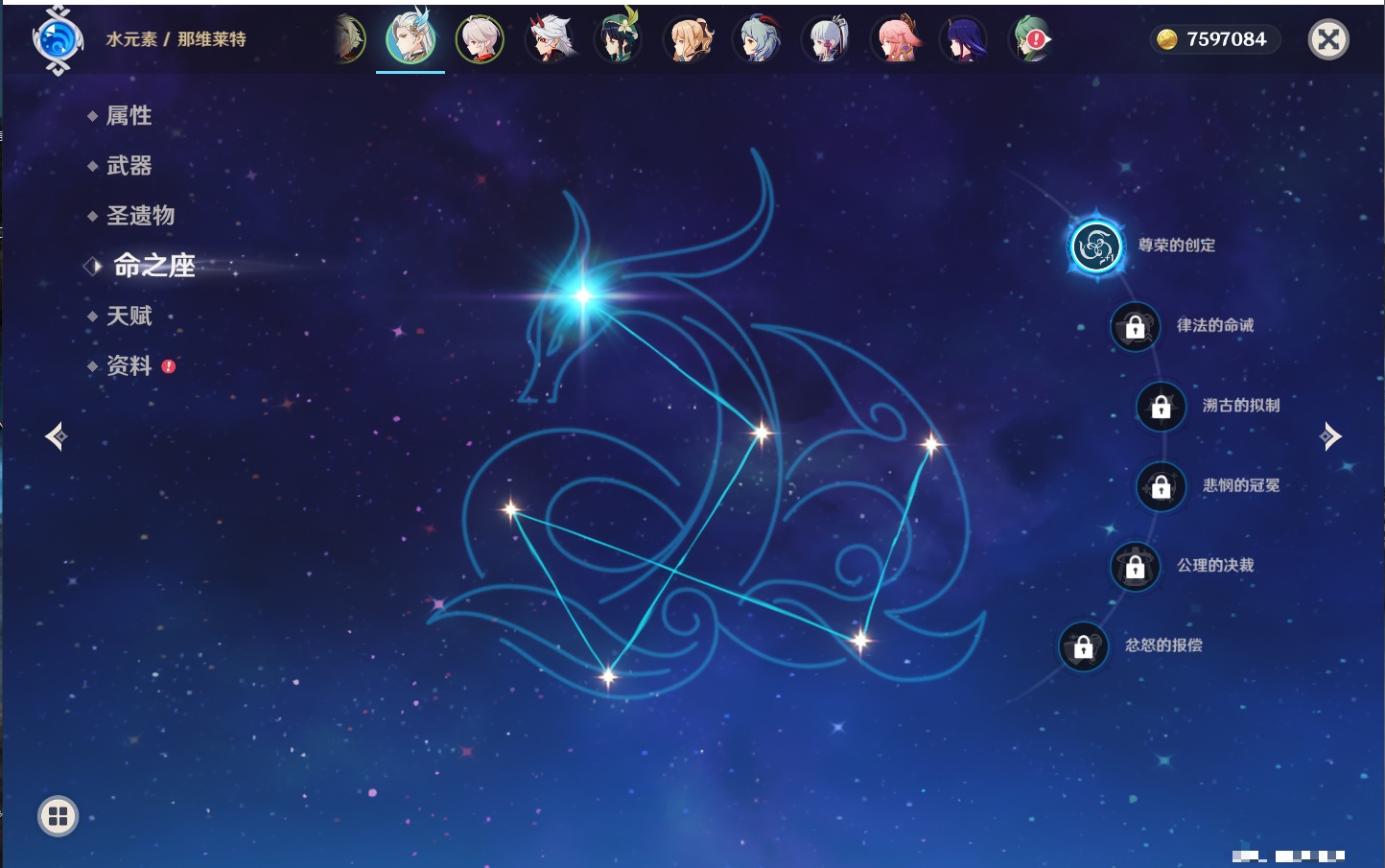Go to next character with right arrow
1385x868 pixels.
(x=1330, y=436)
